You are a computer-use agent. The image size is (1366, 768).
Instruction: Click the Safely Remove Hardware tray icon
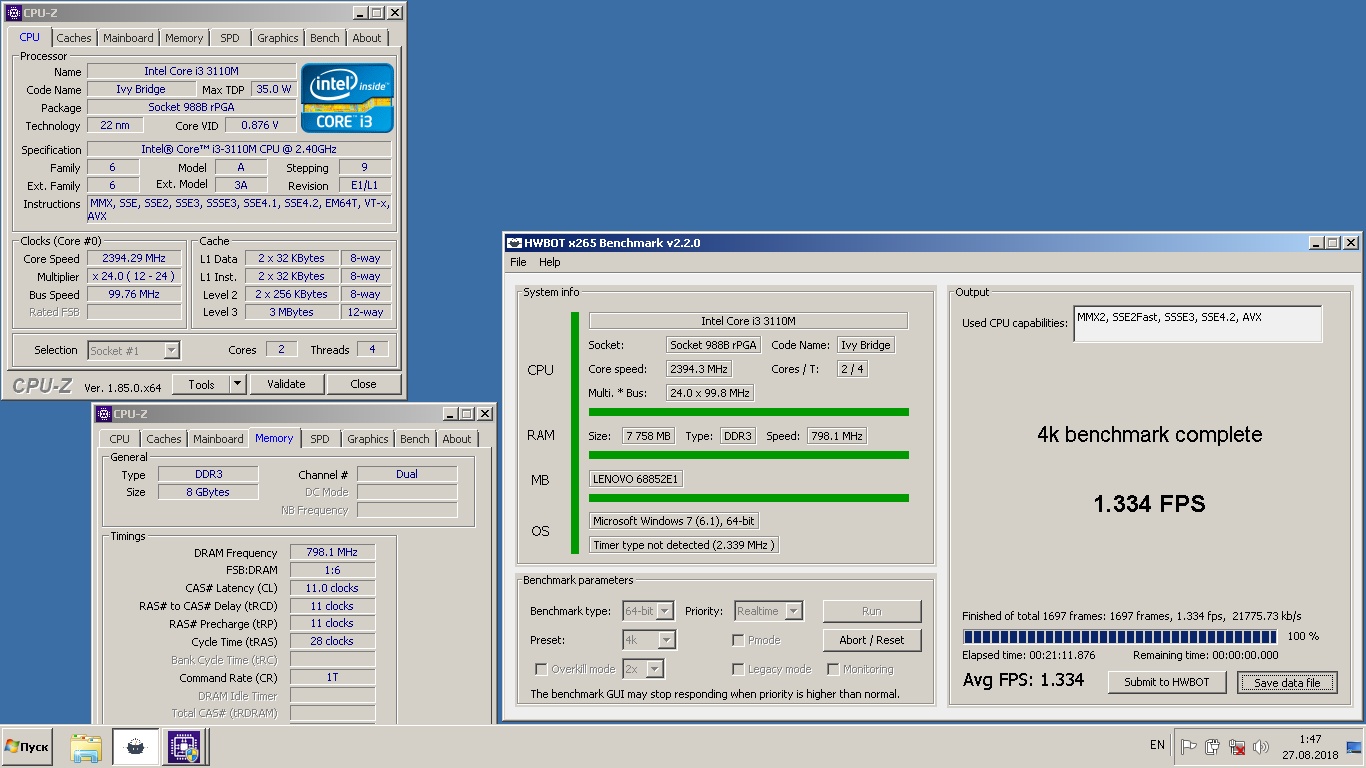pyautogui.click(x=1212, y=746)
